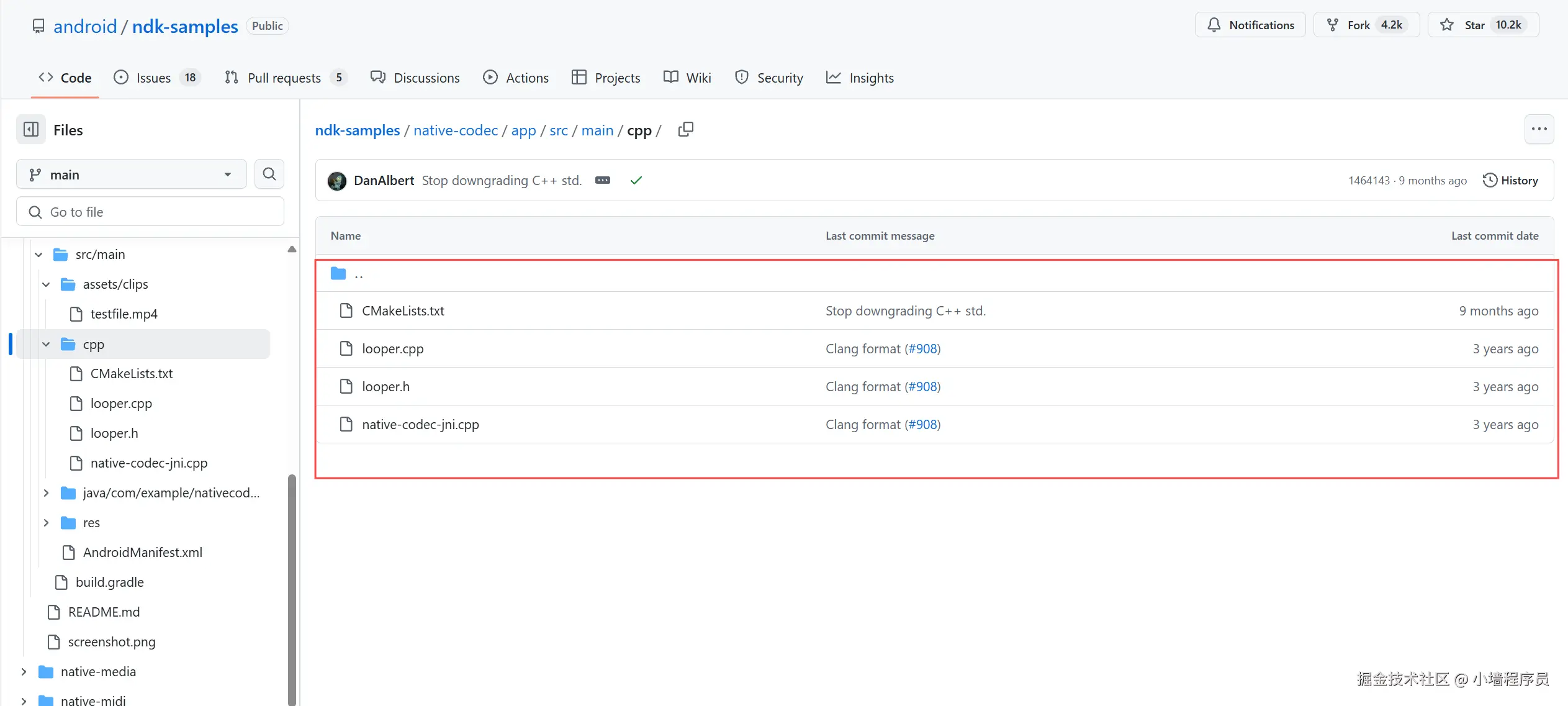The height and width of the screenshot is (706, 1568).
Task: Collapse the file tree sidebar
Action: click(31, 130)
